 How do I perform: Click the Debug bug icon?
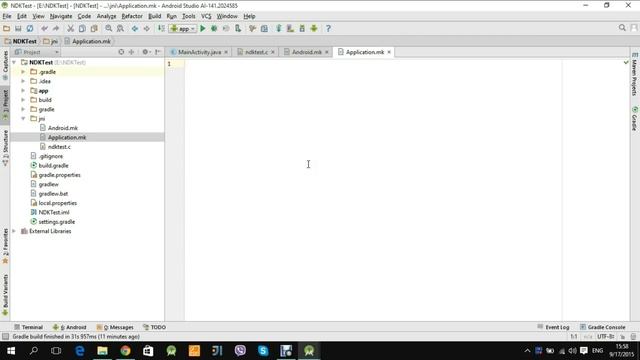pos(214,29)
